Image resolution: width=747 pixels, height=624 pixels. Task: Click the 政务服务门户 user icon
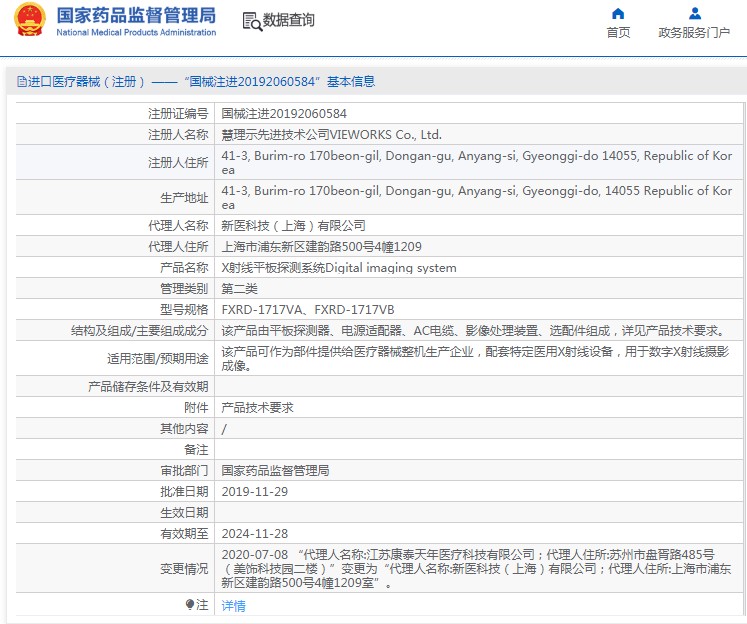pos(695,13)
